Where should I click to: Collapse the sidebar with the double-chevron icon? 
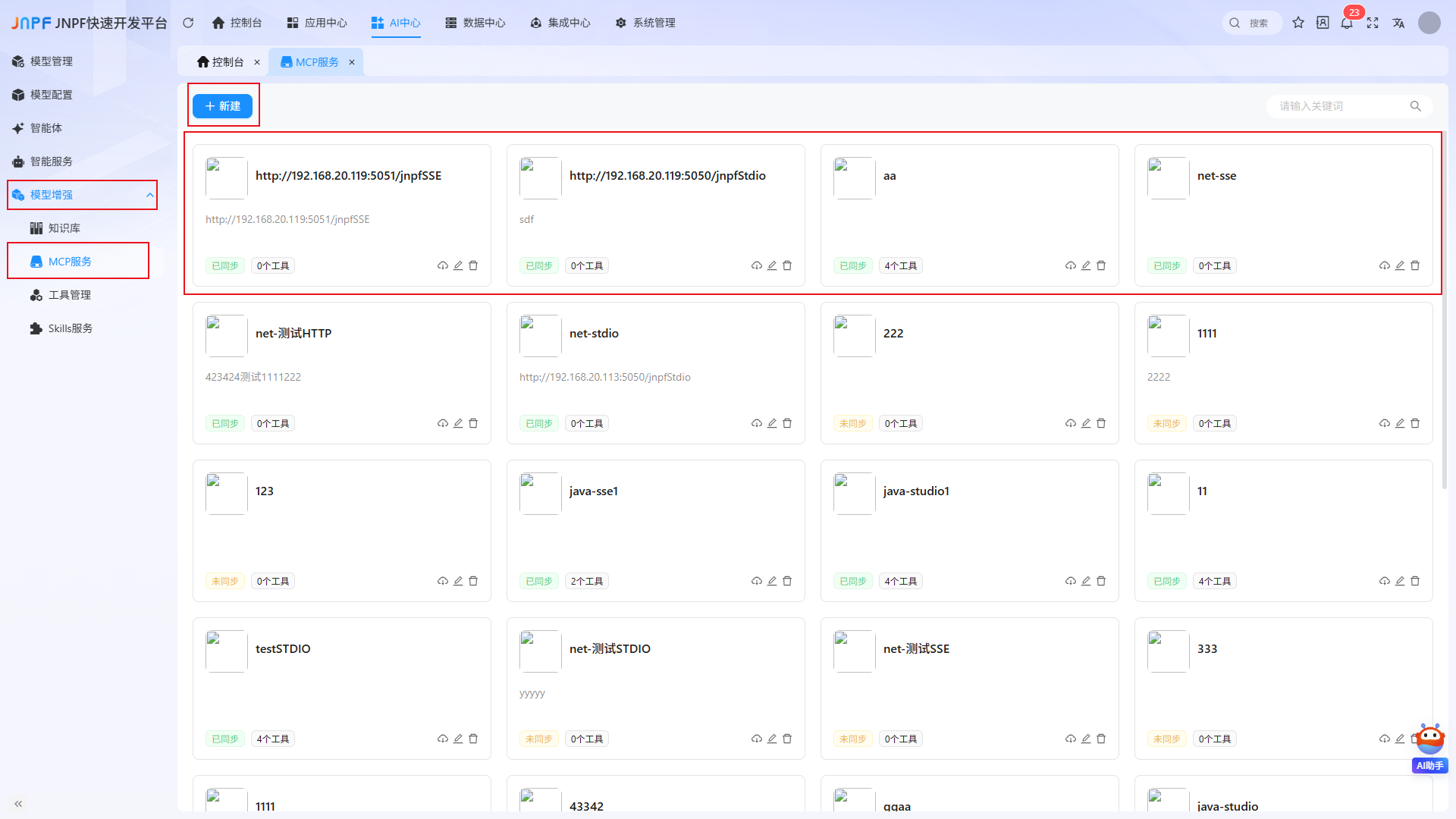click(18, 804)
